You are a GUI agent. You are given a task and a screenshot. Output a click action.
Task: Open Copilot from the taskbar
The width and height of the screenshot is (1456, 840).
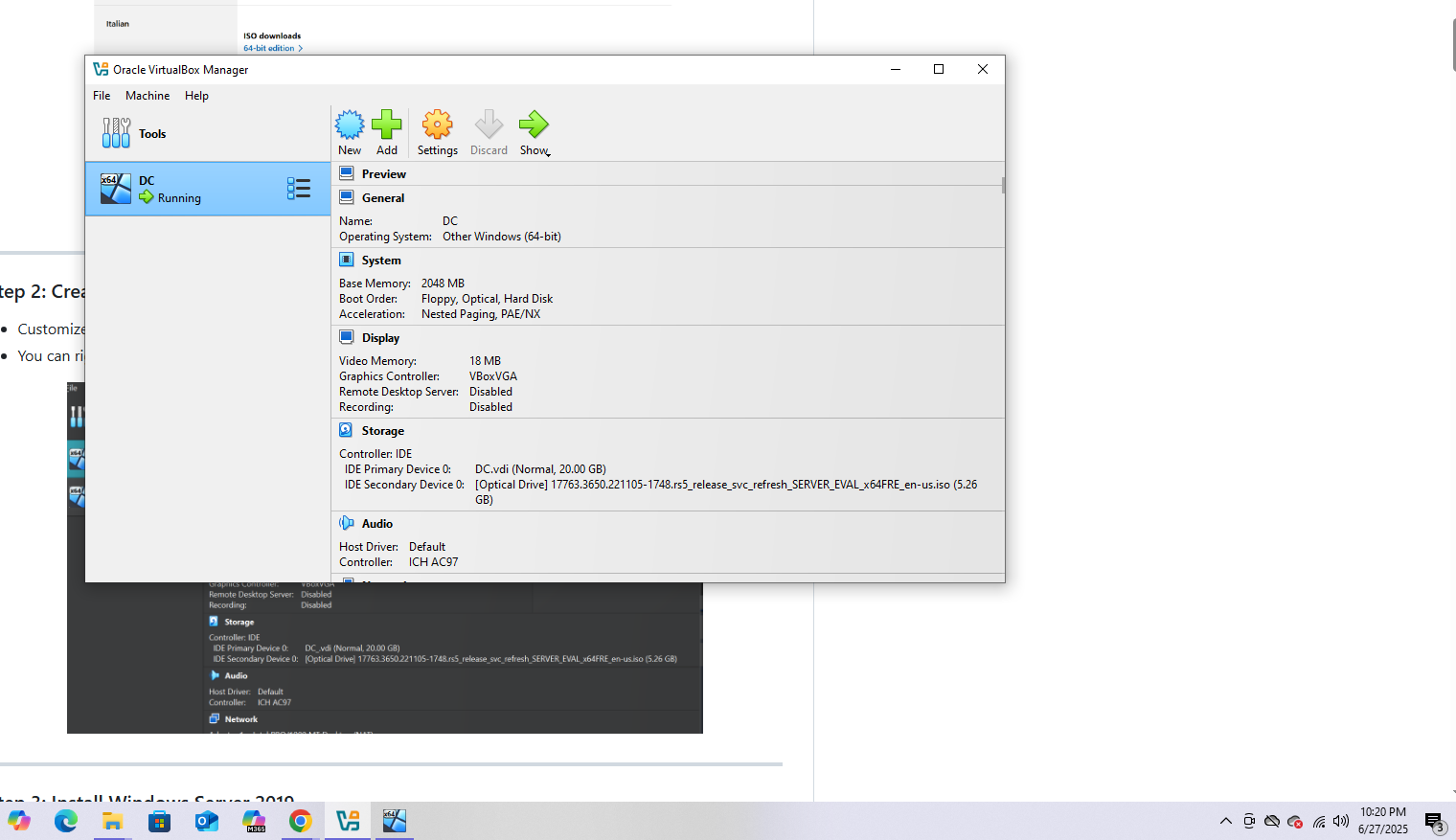19,821
